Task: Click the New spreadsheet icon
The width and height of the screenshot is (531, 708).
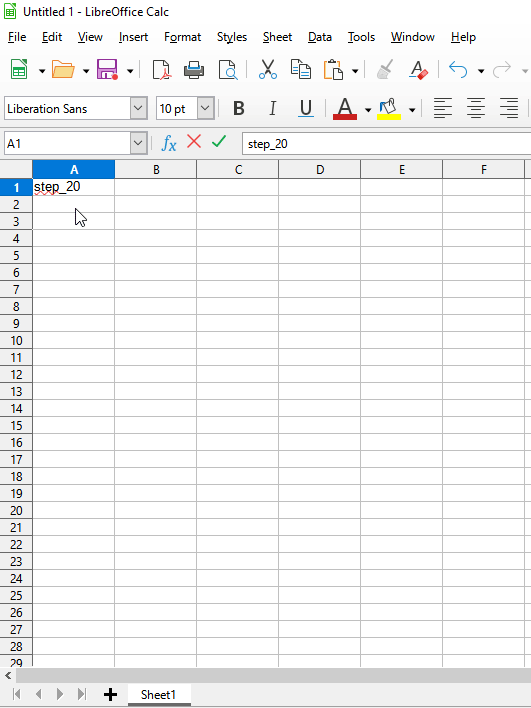Action: (19, 70)
